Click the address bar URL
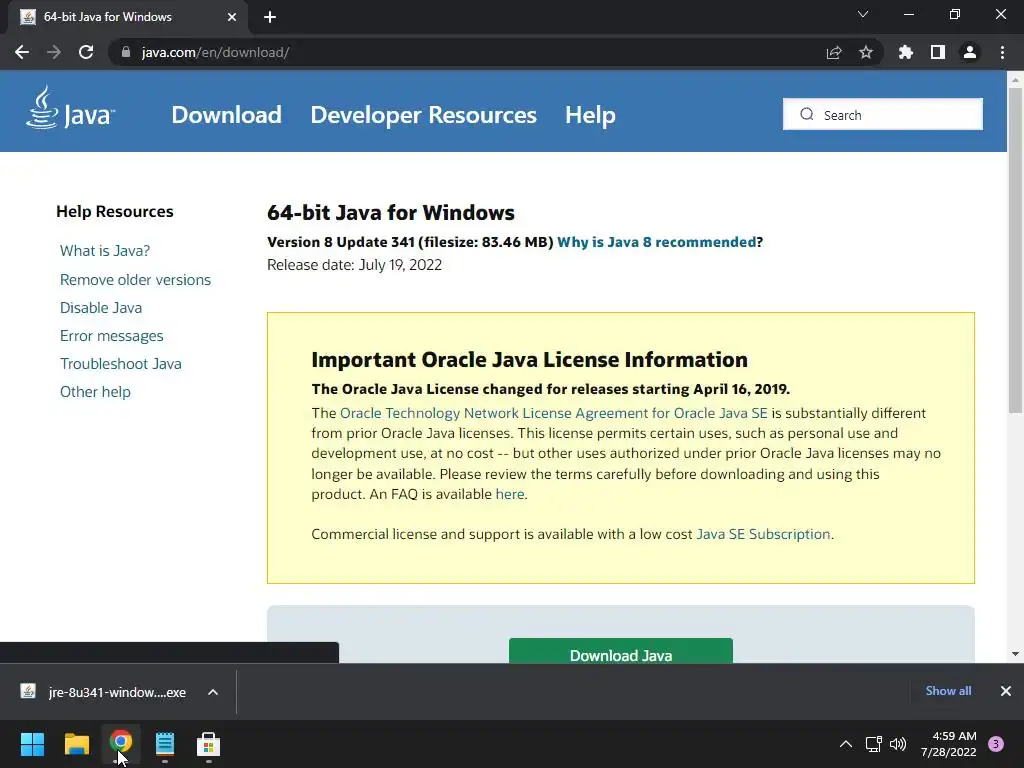This screenshot has height=768, width=1024. pyautogui.click(x=215, y=52)
